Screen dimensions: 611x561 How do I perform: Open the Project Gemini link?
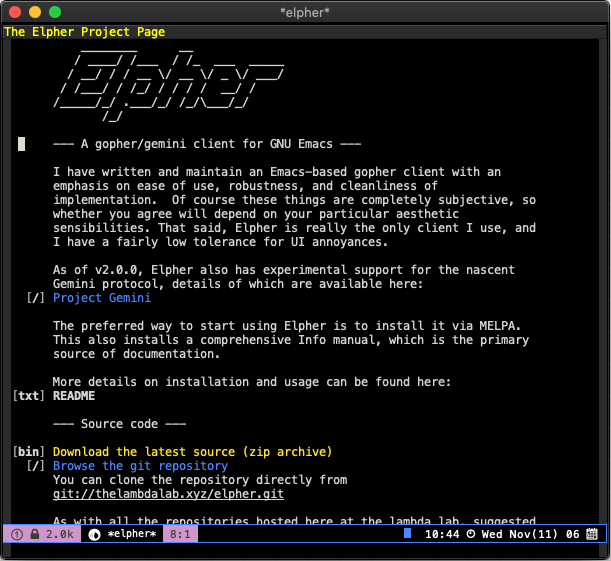click(102, 298)
